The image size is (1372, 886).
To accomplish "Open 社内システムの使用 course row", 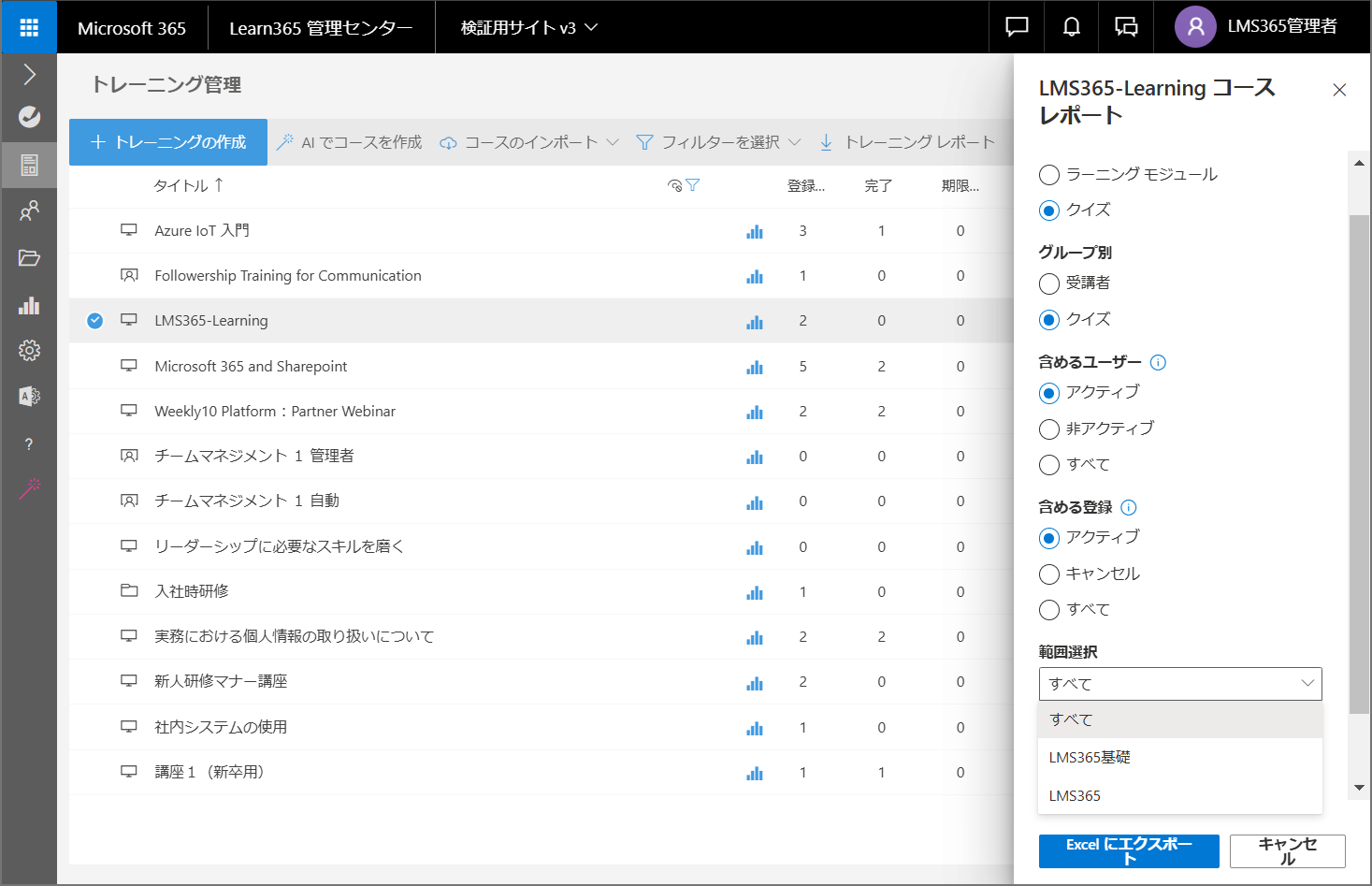I will (x=221, y=727).
